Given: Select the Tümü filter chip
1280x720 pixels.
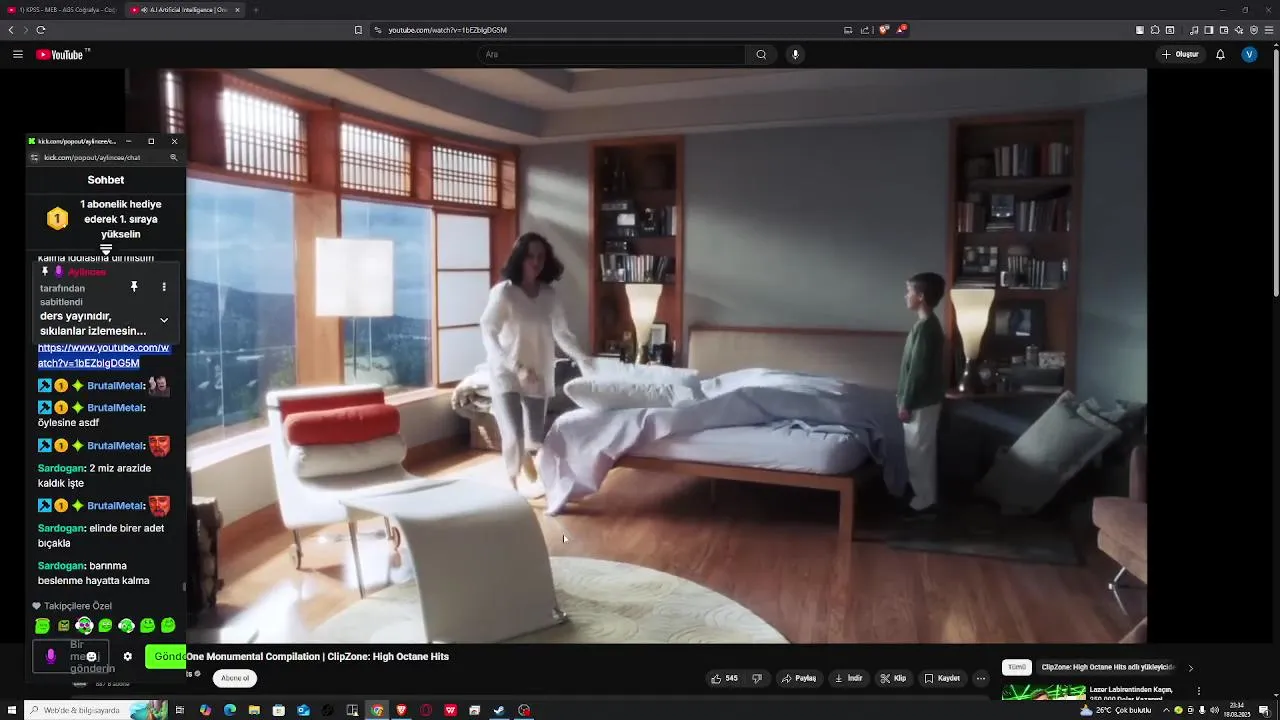Looking at the screenshot, I should [x=1017, y=667].
